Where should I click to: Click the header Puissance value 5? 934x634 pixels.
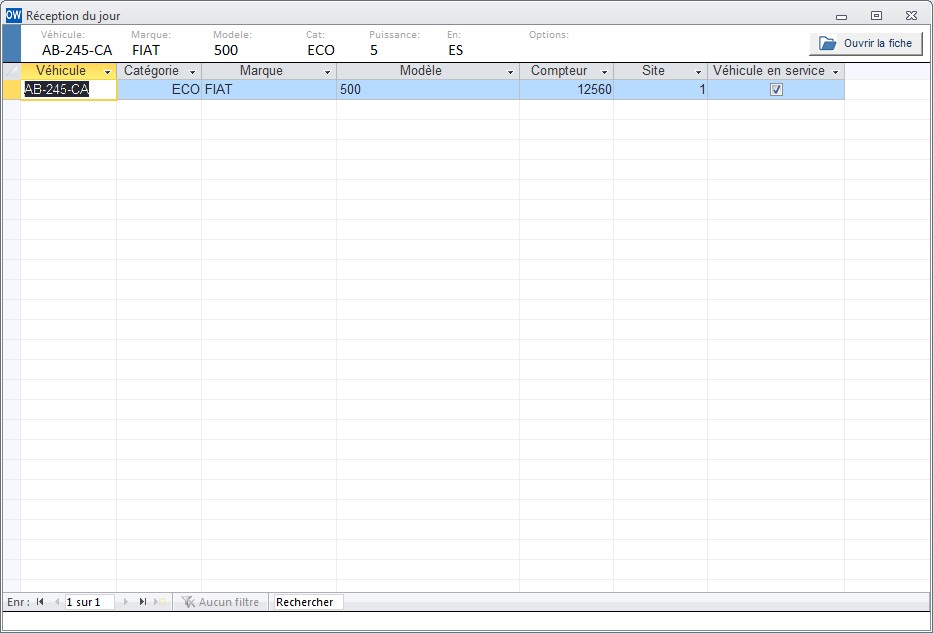373,50
